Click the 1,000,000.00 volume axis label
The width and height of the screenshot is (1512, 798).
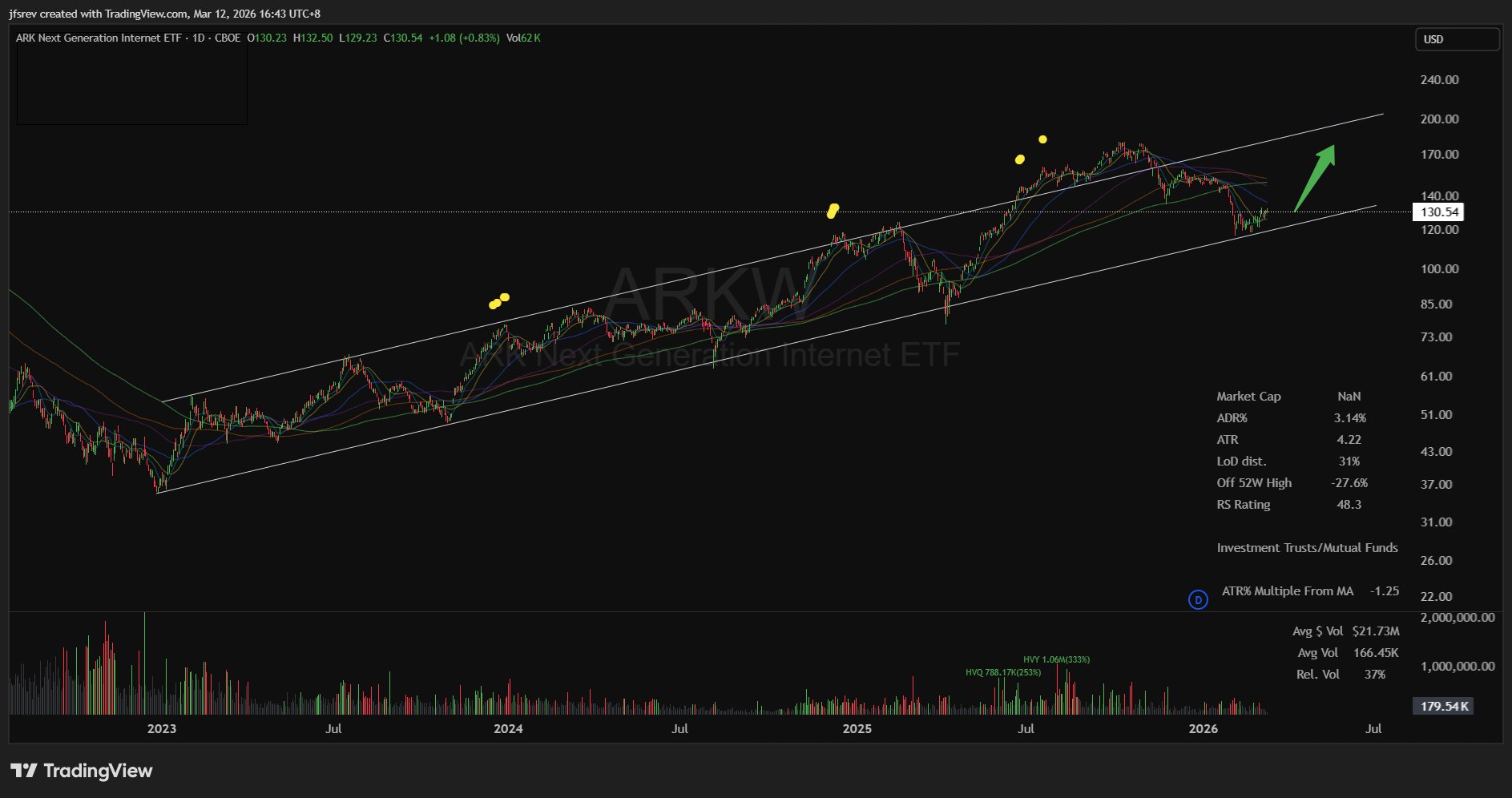(1458, 666)
